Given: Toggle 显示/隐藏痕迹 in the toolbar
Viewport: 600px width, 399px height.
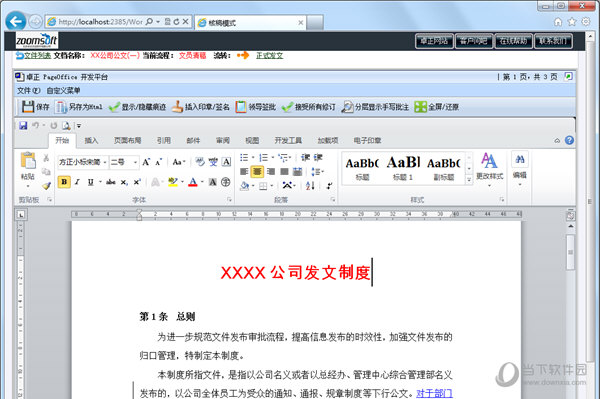Looking at the screenshot, I should (x=137, y=107).
